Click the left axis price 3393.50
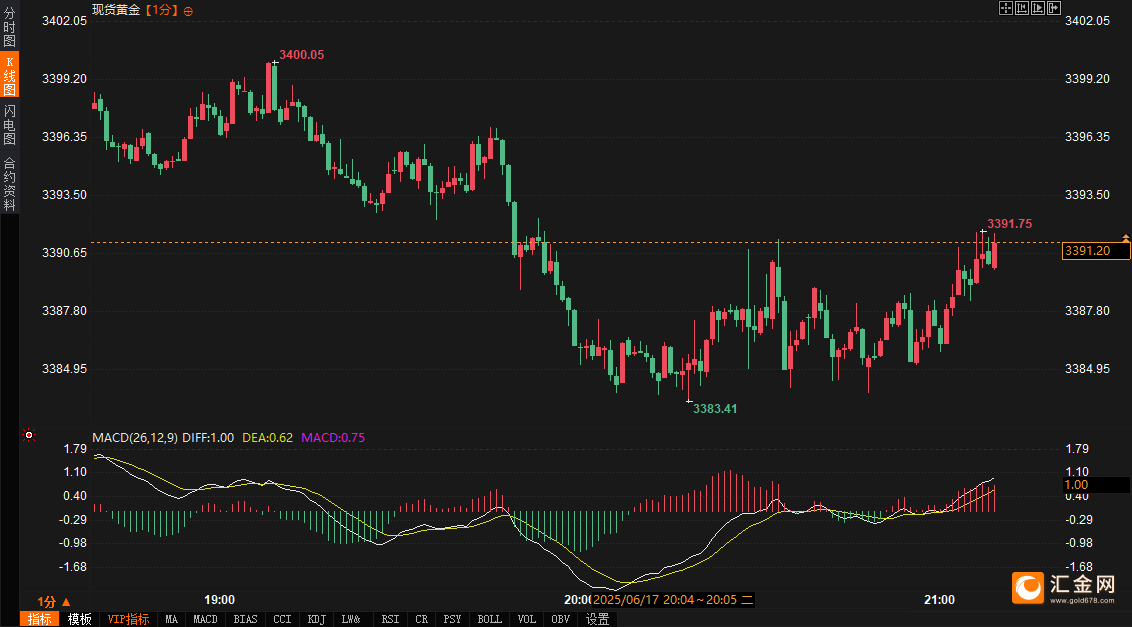This screenshot has width=1132, height=627. 64,194
